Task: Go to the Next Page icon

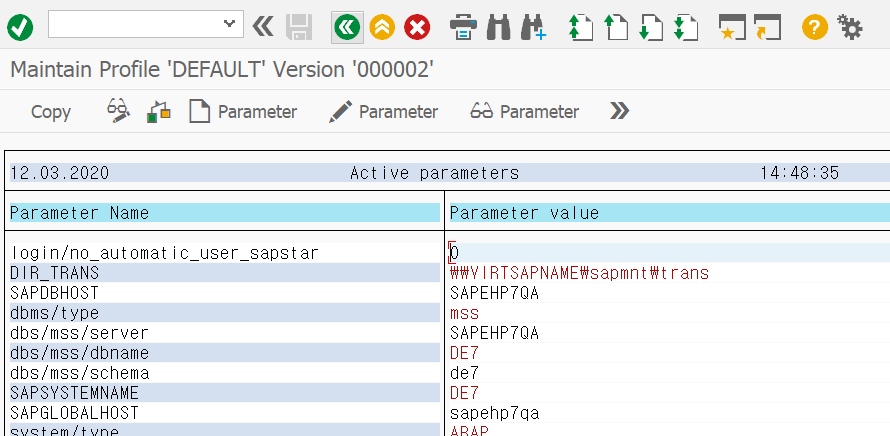Action: (x=651, y=27)
